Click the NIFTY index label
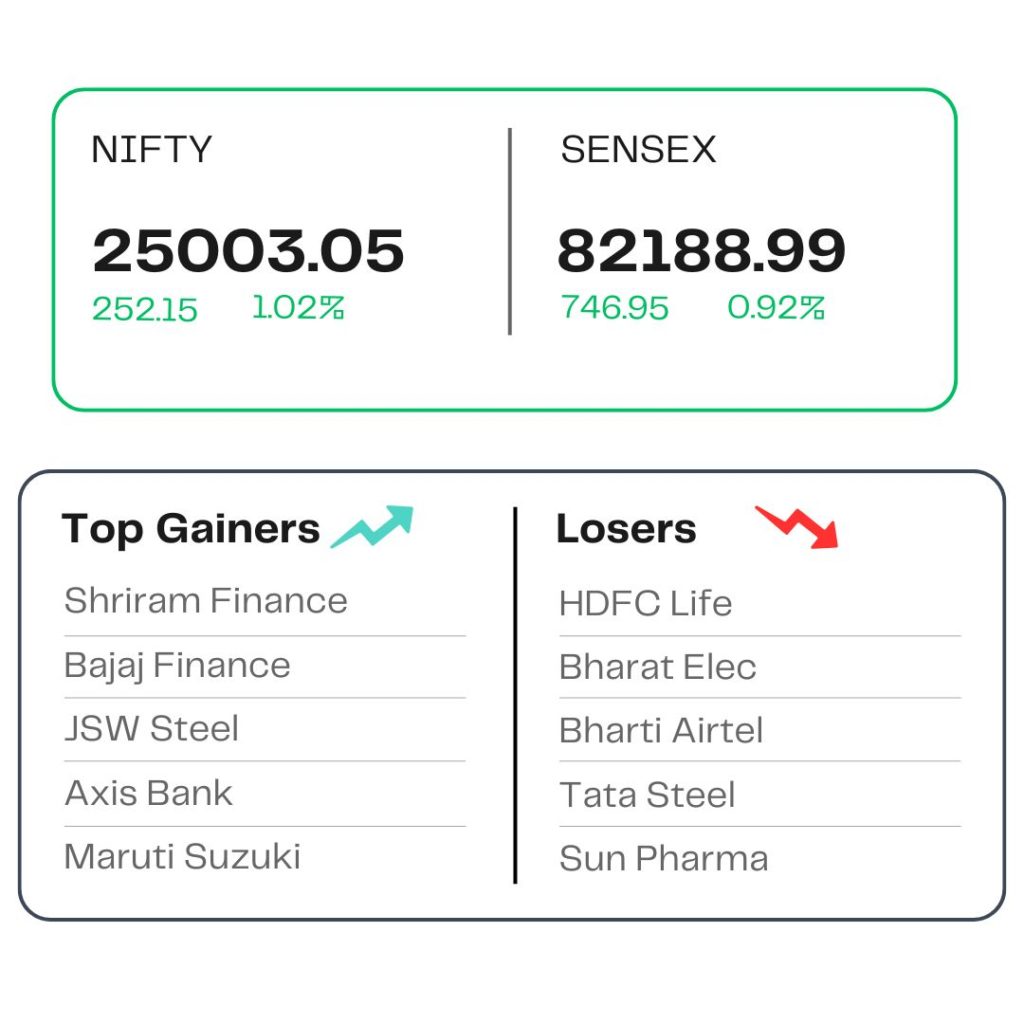 (152, 150)
